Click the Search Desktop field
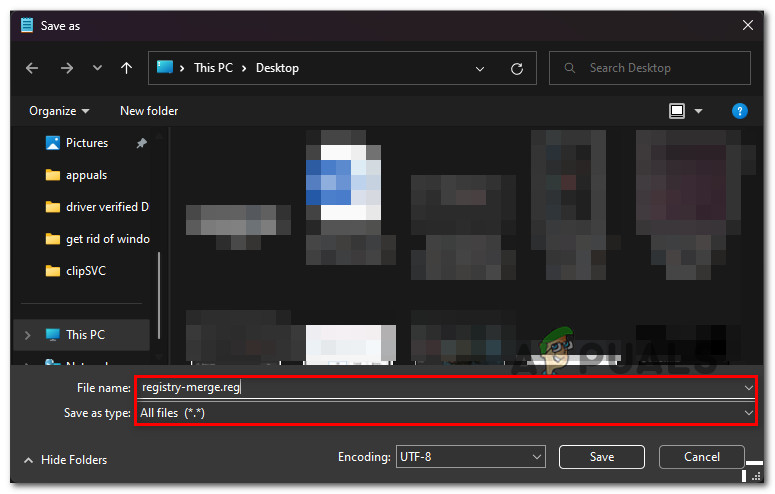775x494 pixels. (x=649, y=68)
